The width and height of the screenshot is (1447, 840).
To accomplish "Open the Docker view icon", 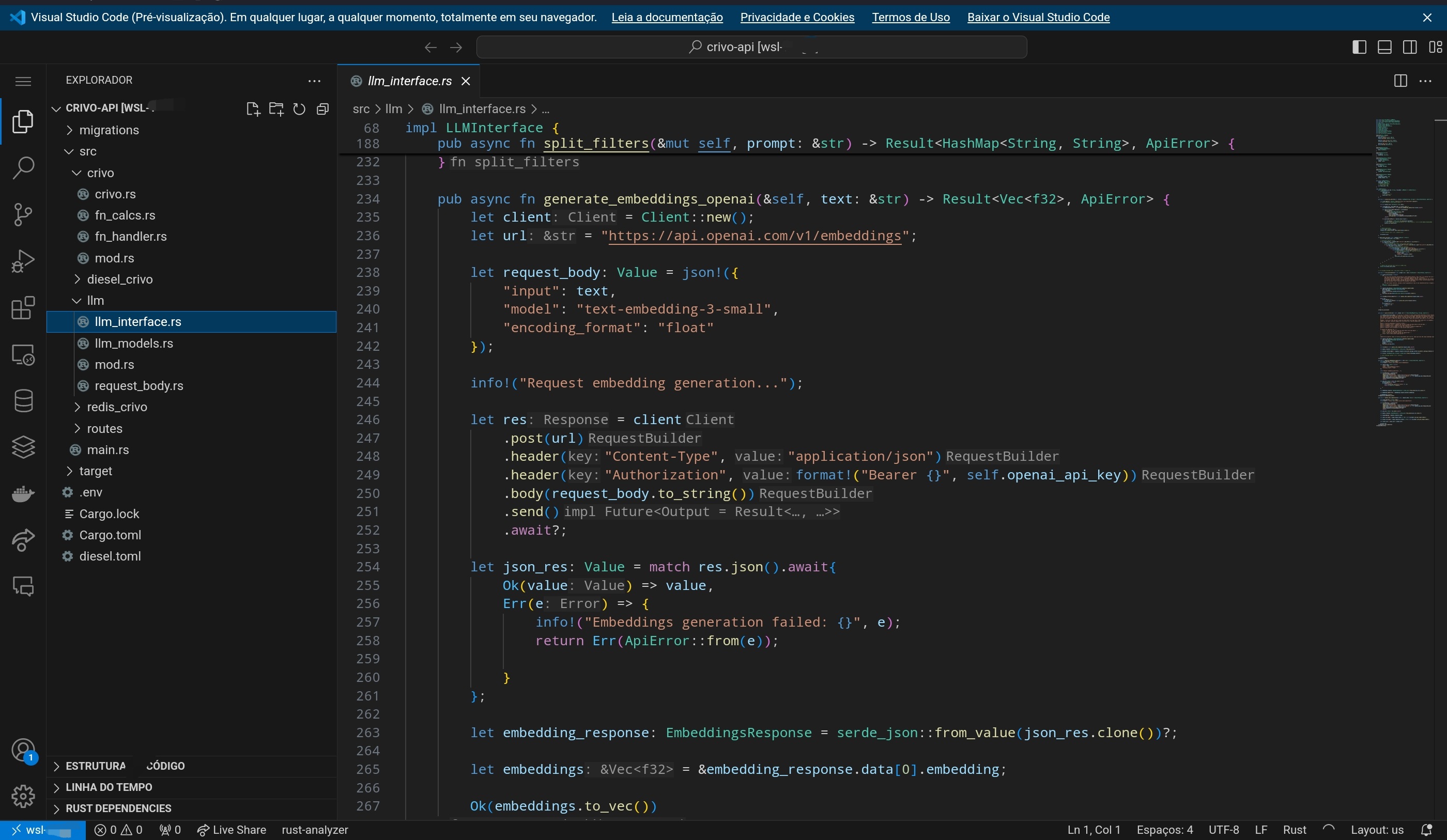I will pos(23,494).
